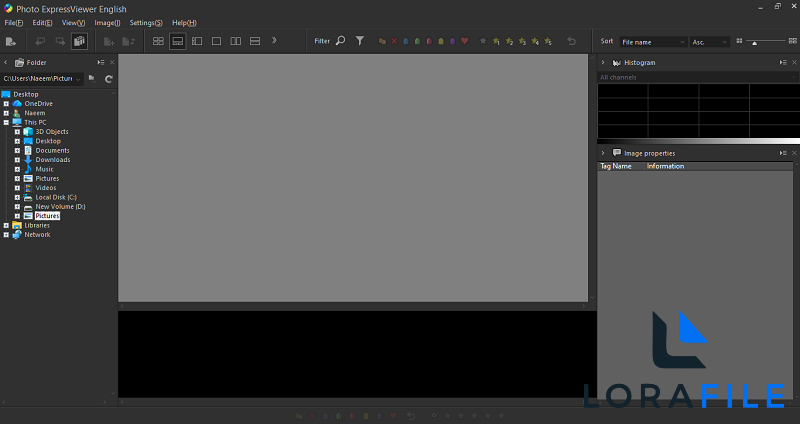Click the small thumbnails icon beside slider
The image size is (800, 424).
(x=739, y=41)
